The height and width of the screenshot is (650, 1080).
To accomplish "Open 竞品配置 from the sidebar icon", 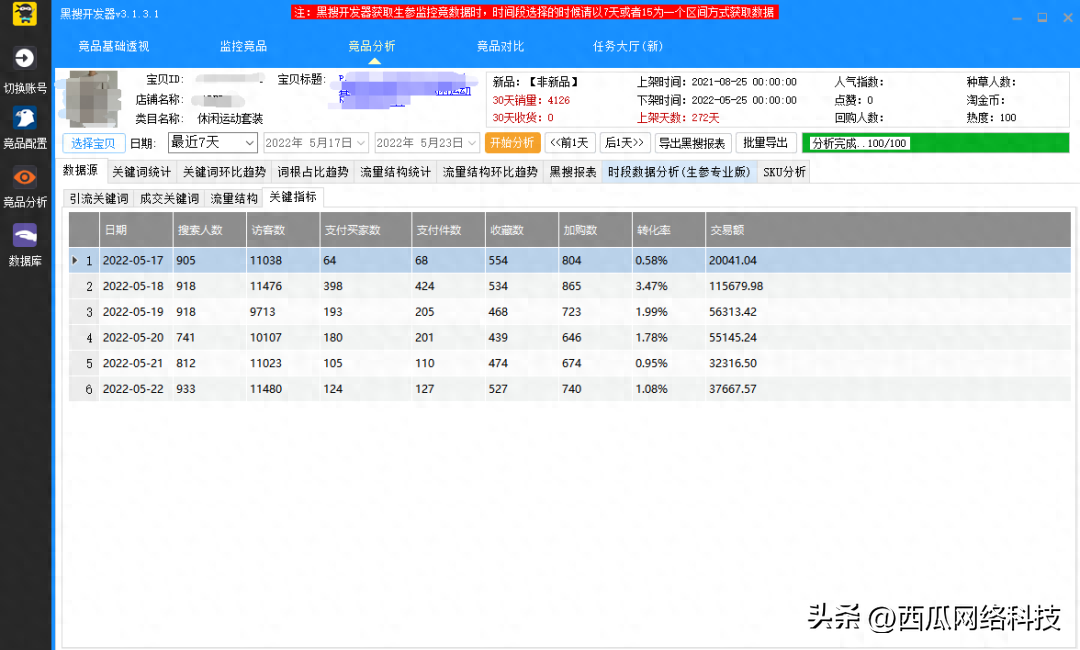I will [25, 117].
